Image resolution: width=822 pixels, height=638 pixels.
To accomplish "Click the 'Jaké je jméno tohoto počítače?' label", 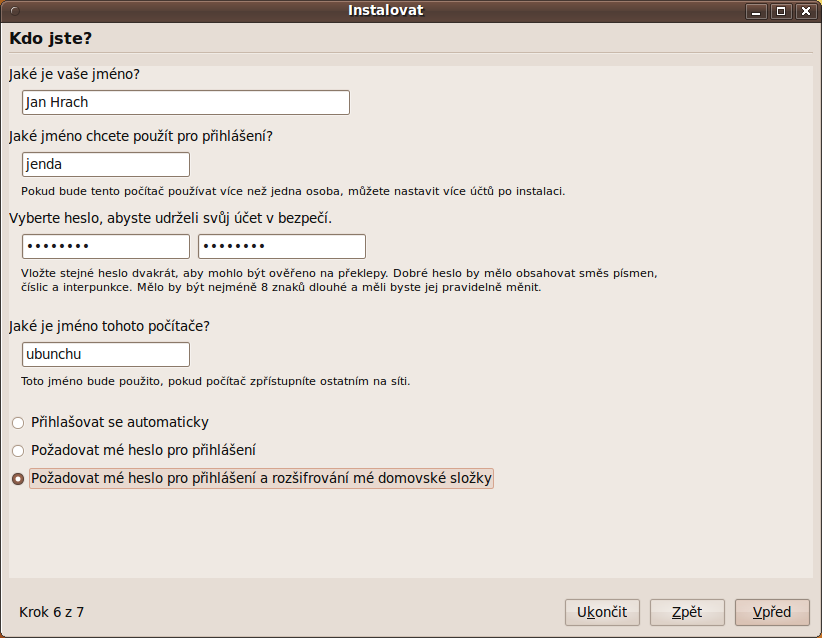I will pyautogui.click(x=110, y=326).
